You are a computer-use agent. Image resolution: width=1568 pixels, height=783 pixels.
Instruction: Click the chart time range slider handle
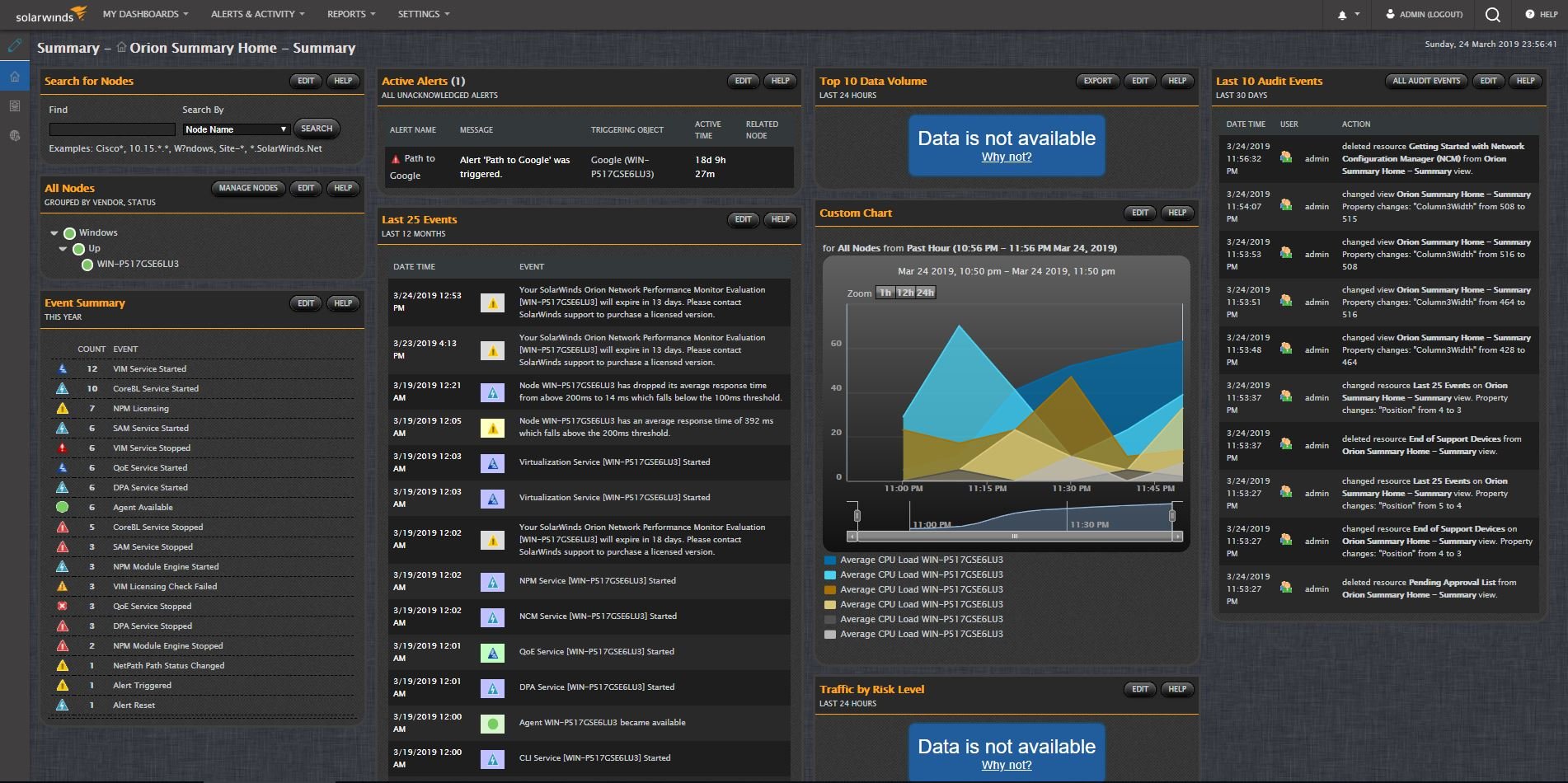(x=1015, y=536)
